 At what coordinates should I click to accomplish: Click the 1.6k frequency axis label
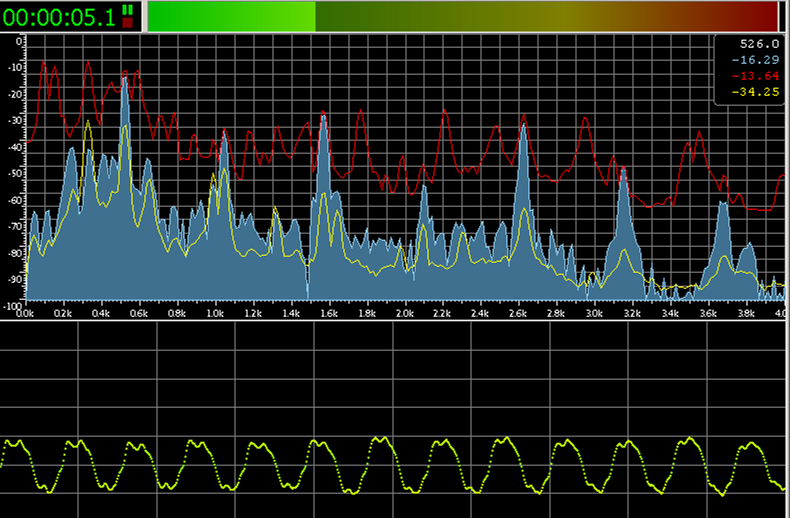point(328,313)
